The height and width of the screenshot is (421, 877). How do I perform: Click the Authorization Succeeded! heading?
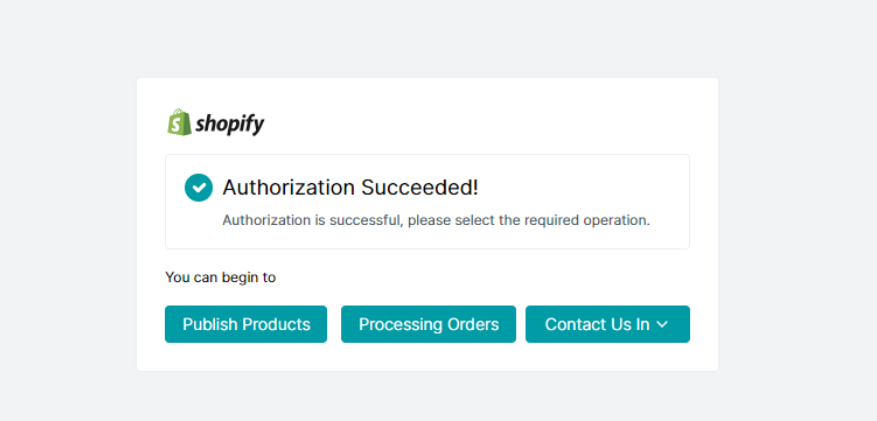(350, 187)
